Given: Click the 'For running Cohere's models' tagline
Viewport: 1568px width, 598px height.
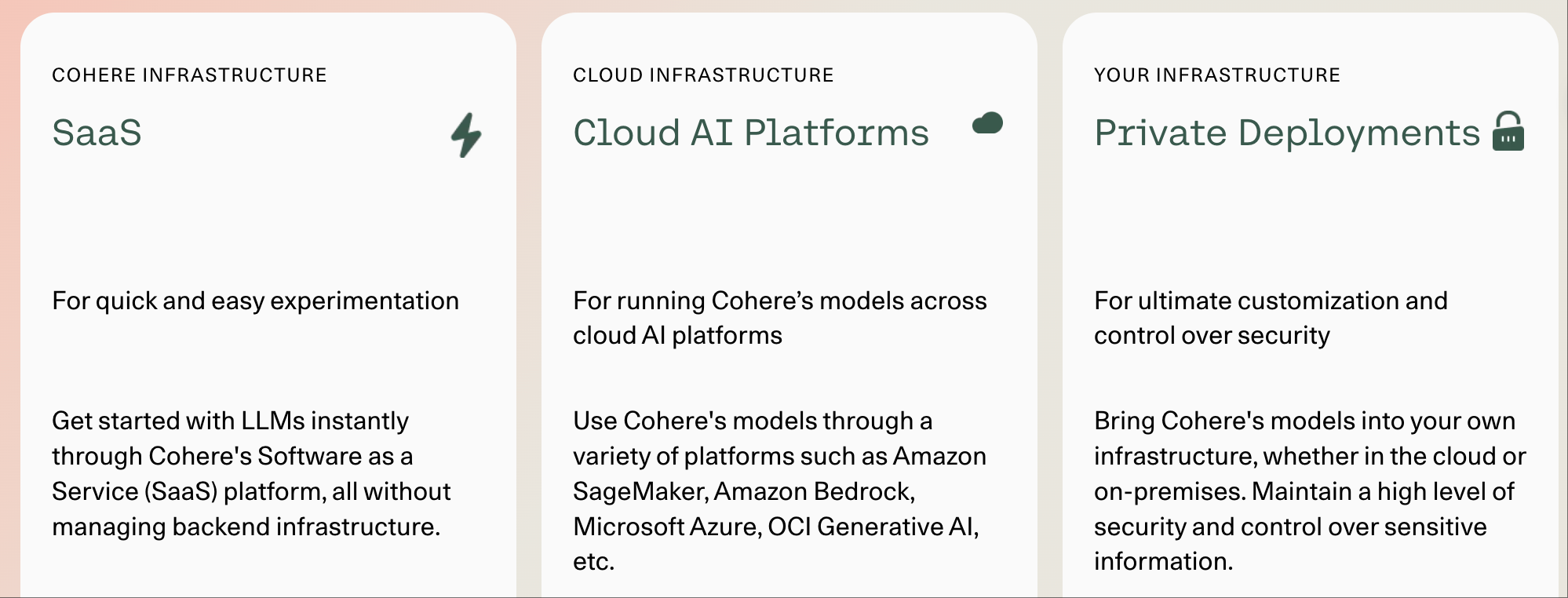Looking at the screenshot, I should [x=779, y=318].
